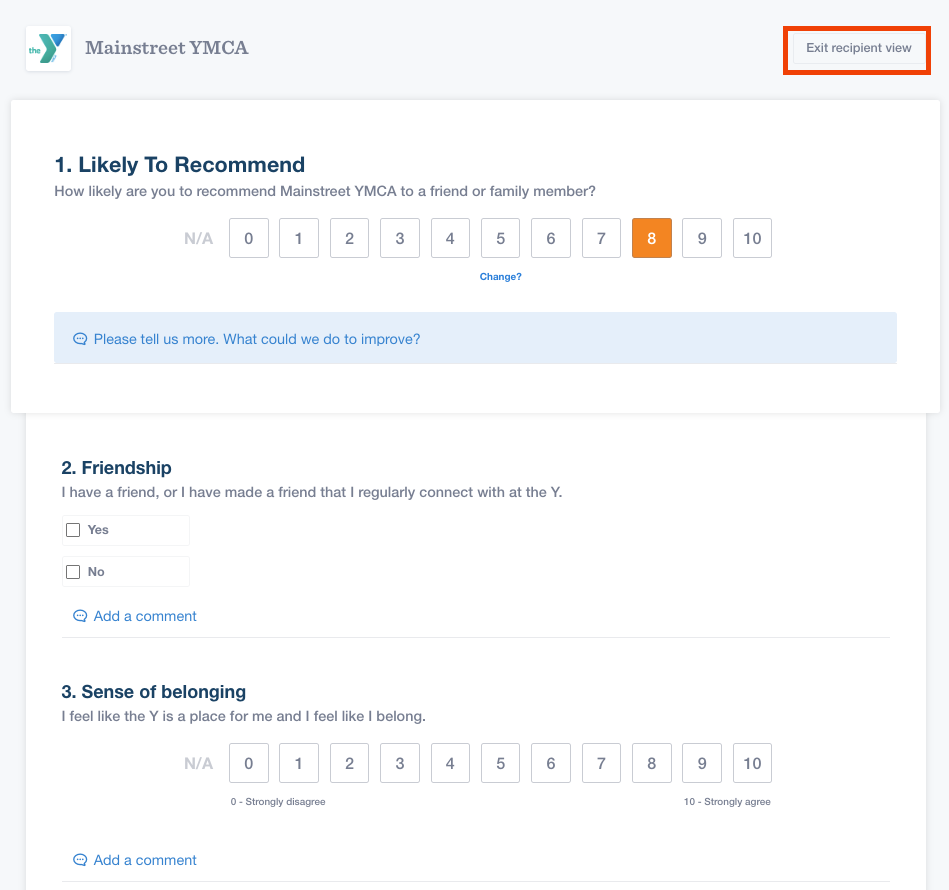Choose 0 for Sense of belonging
This screenshot has height=890, width=949.
tap(249, 763)
